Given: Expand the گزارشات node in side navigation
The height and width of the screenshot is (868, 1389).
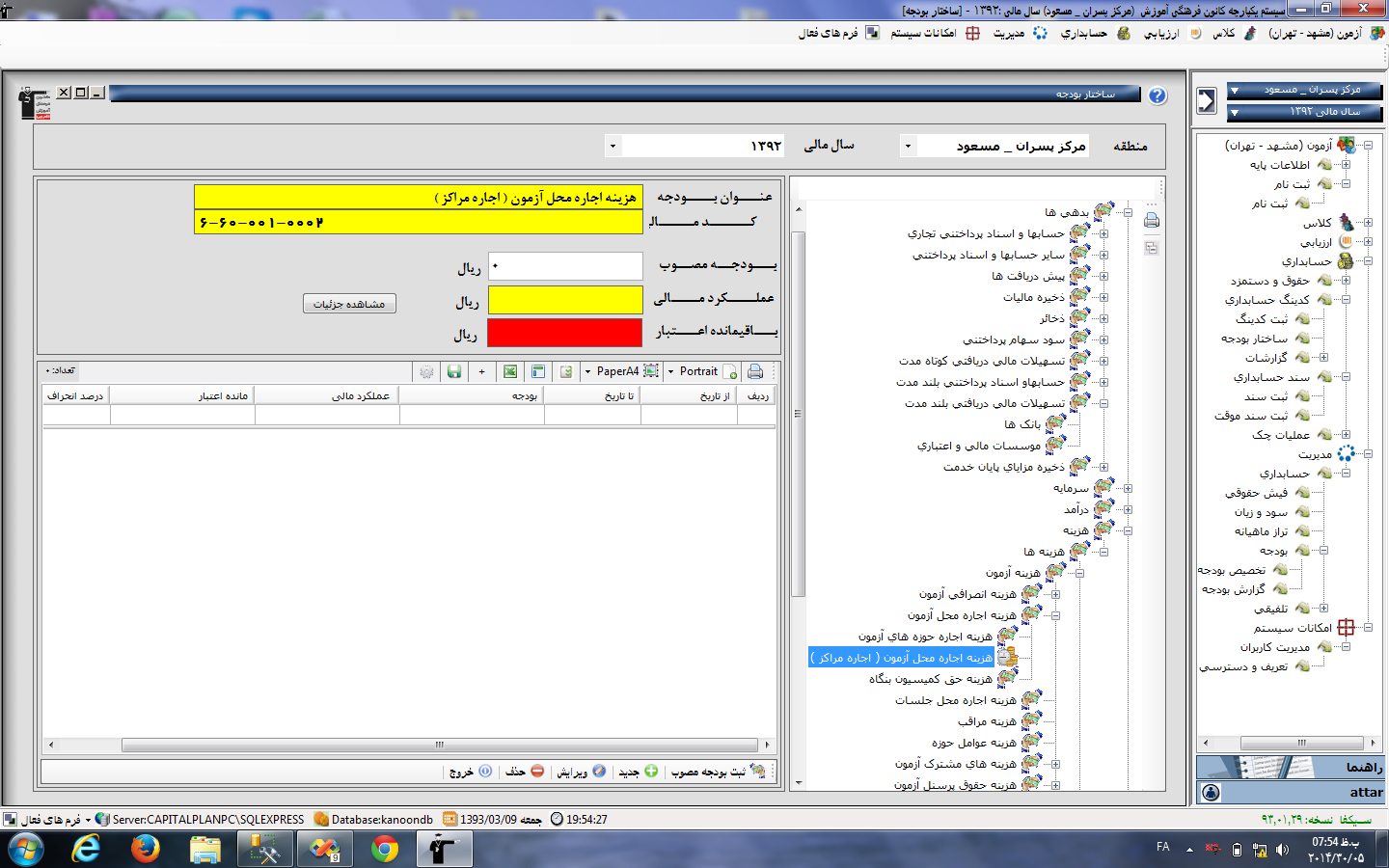Looking at the screenshot, I should [x=1323, y=358].
